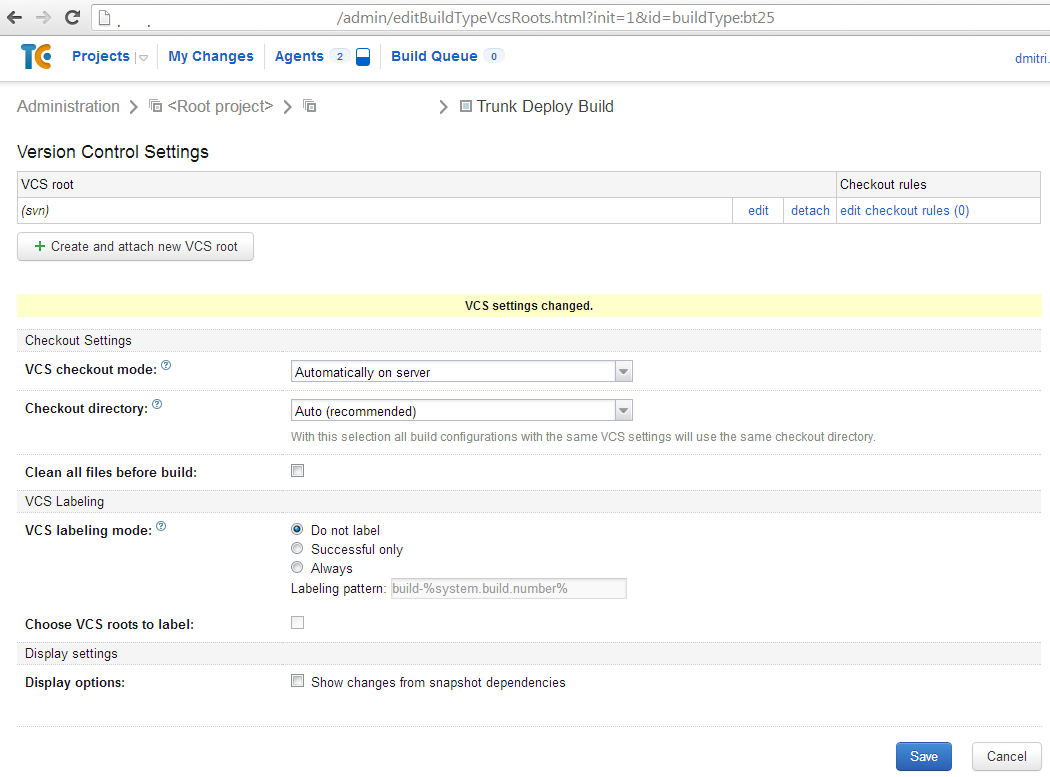Click the TeamCity logo icon

click(x=36, y=56)
